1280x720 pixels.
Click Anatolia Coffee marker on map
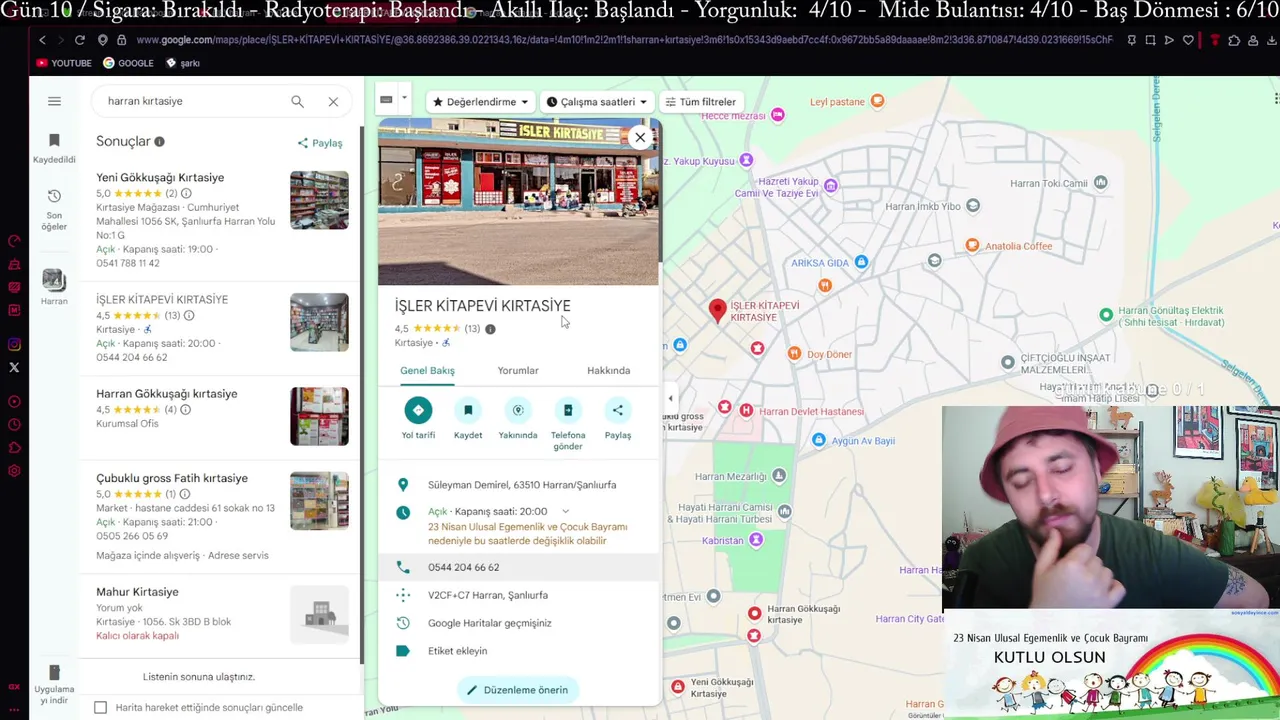[x=972, y=246]
